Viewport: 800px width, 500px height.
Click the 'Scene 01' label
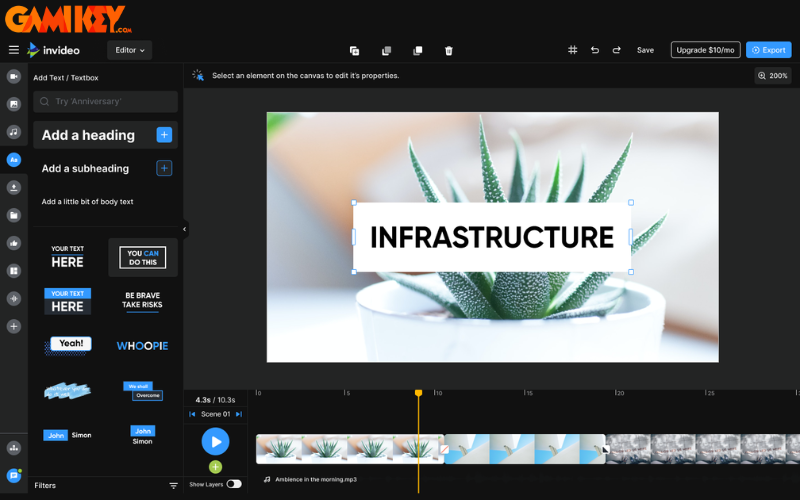[215, 414]
